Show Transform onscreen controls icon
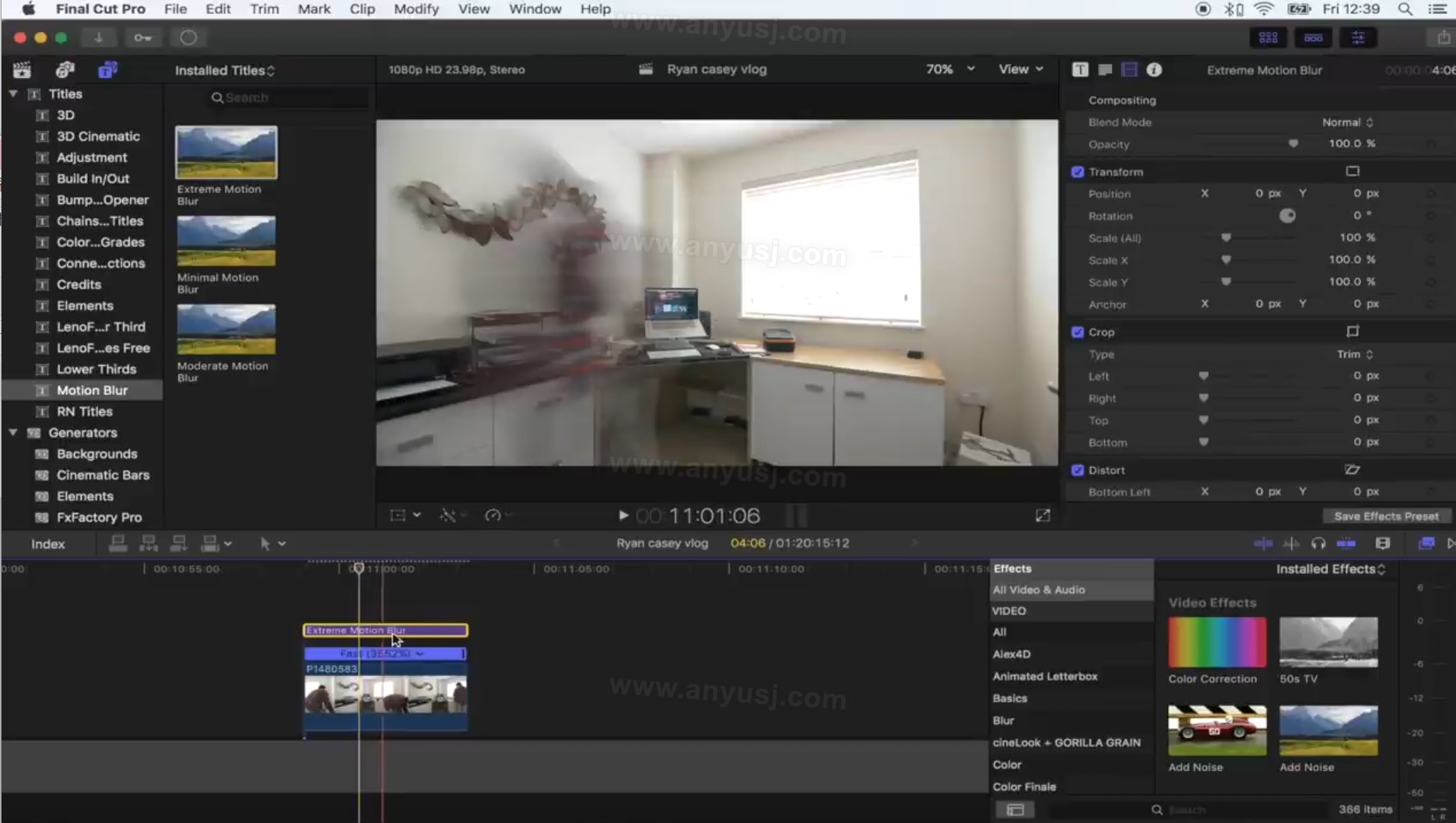The image size is (1456, 823). 1353,171
